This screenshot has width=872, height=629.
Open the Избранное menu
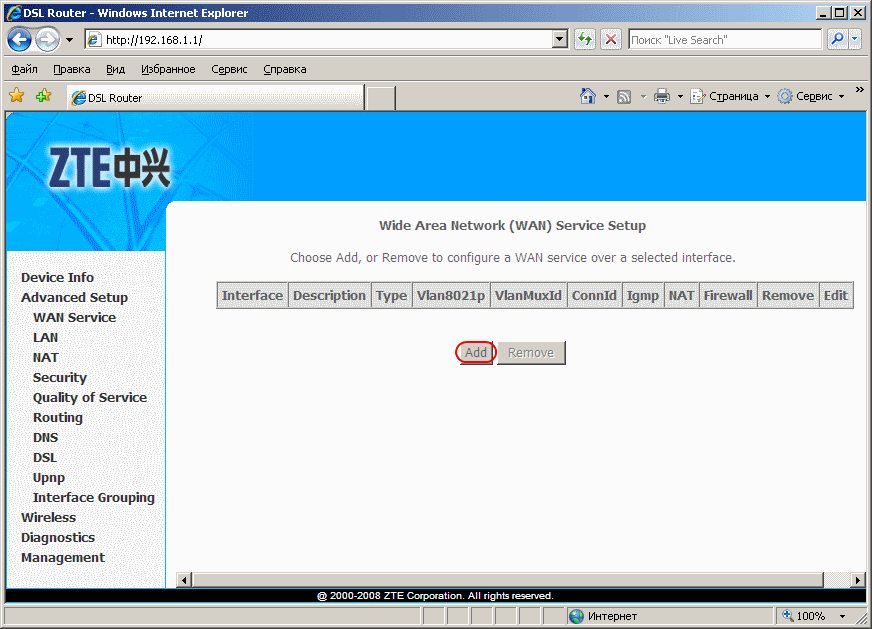pyautogui.click(x=168, y=69)
